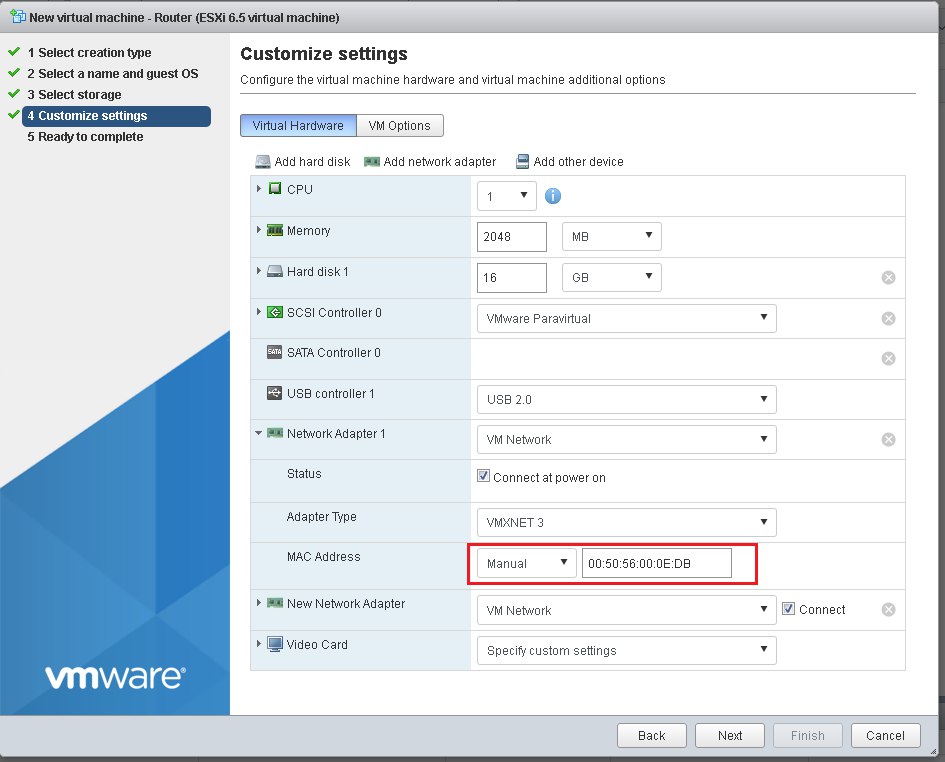This screenshot has height=762, width=945.
Task: Switch to the Virtual Hardware tab
Action: point(298,125)
